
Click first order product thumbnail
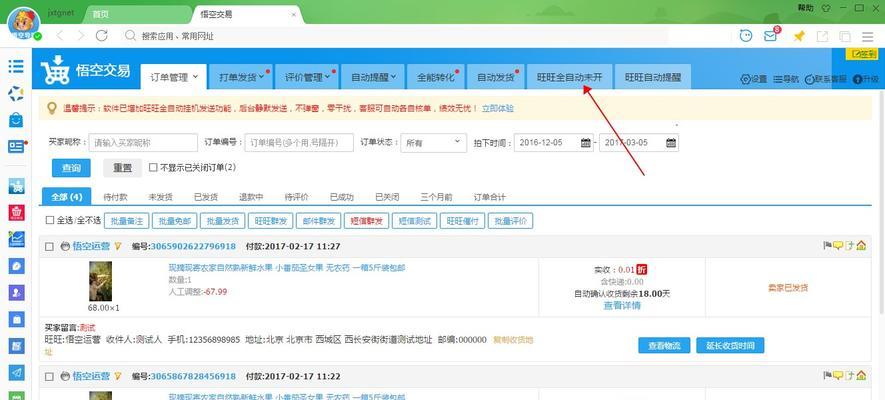pos(100,281)
